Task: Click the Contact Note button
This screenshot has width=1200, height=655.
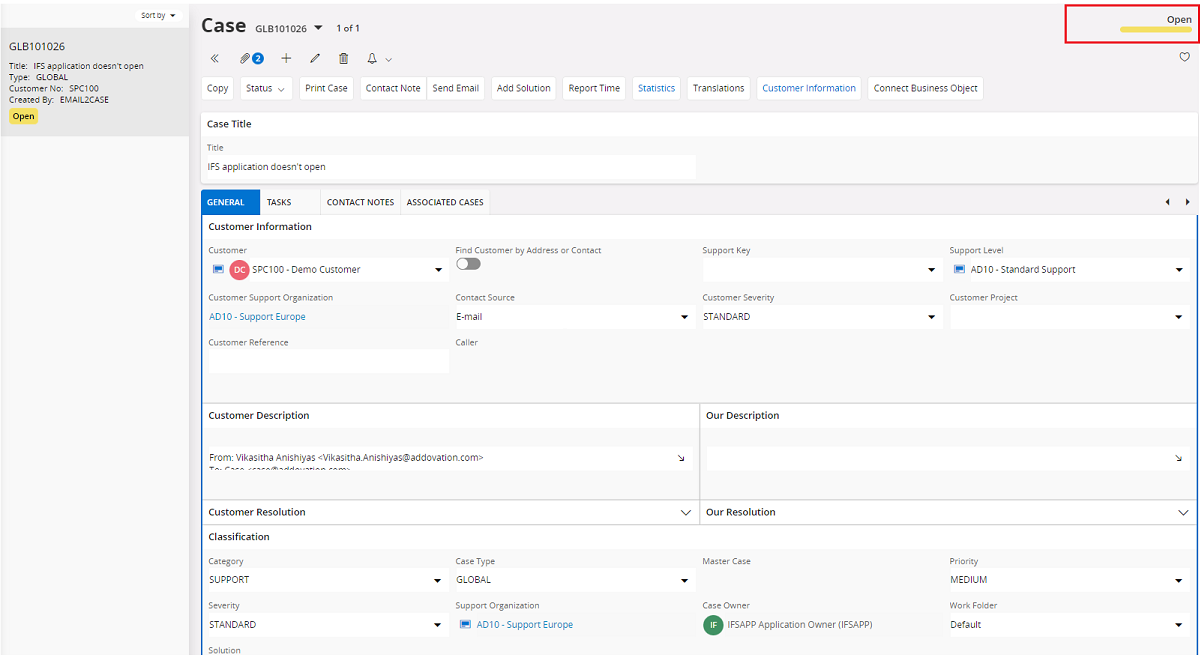Action: click(x=393, y=88)
